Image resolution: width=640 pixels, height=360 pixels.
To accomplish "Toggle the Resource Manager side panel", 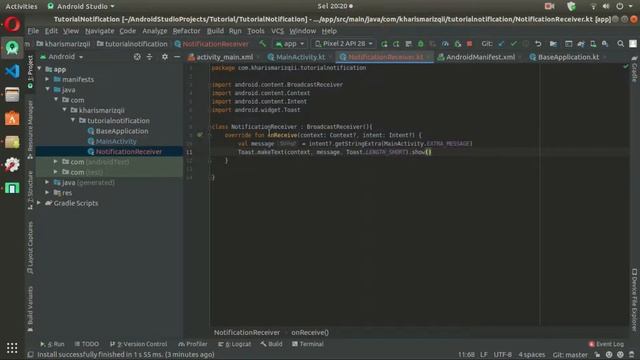I will (30, 129).
